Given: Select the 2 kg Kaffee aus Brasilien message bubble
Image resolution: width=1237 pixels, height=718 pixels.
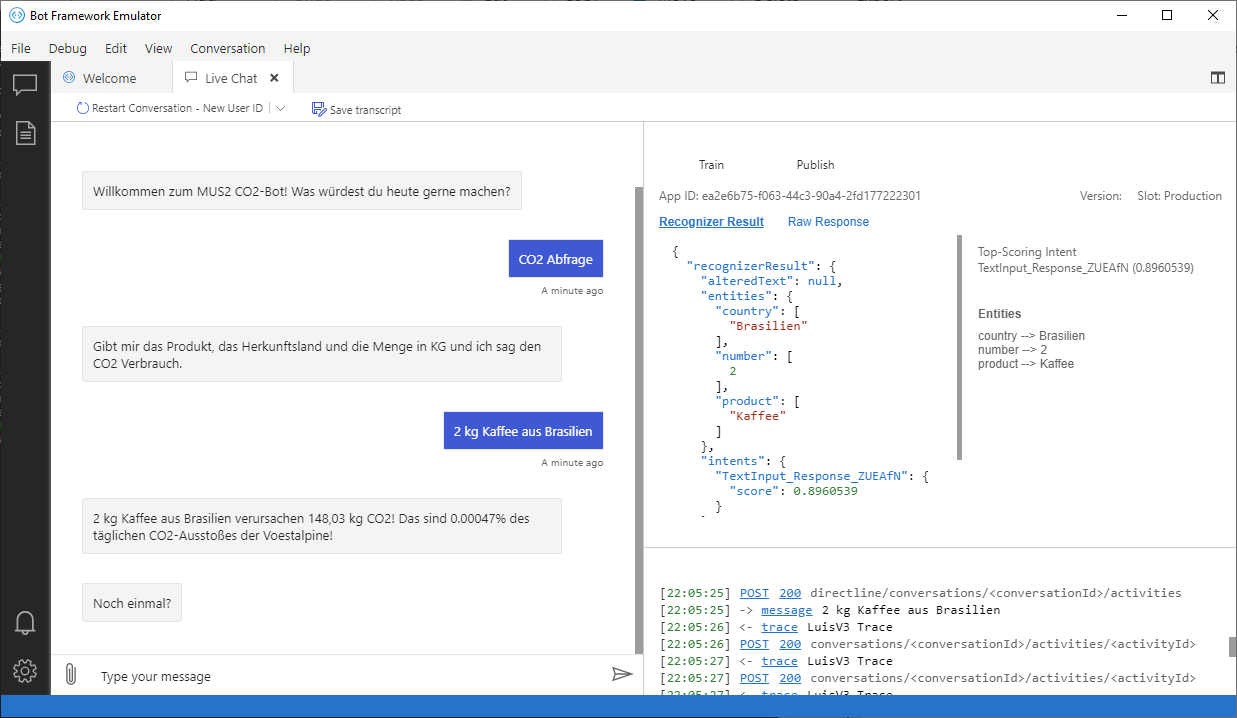Looking at the screenshot, I should click(523, 431).
